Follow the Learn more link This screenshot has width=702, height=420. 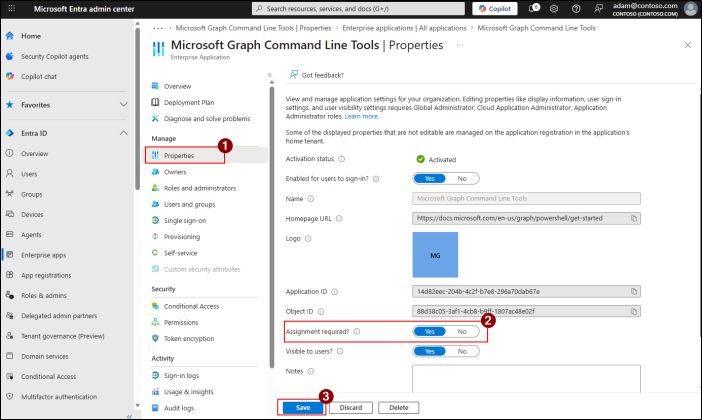tap(362, 116)
